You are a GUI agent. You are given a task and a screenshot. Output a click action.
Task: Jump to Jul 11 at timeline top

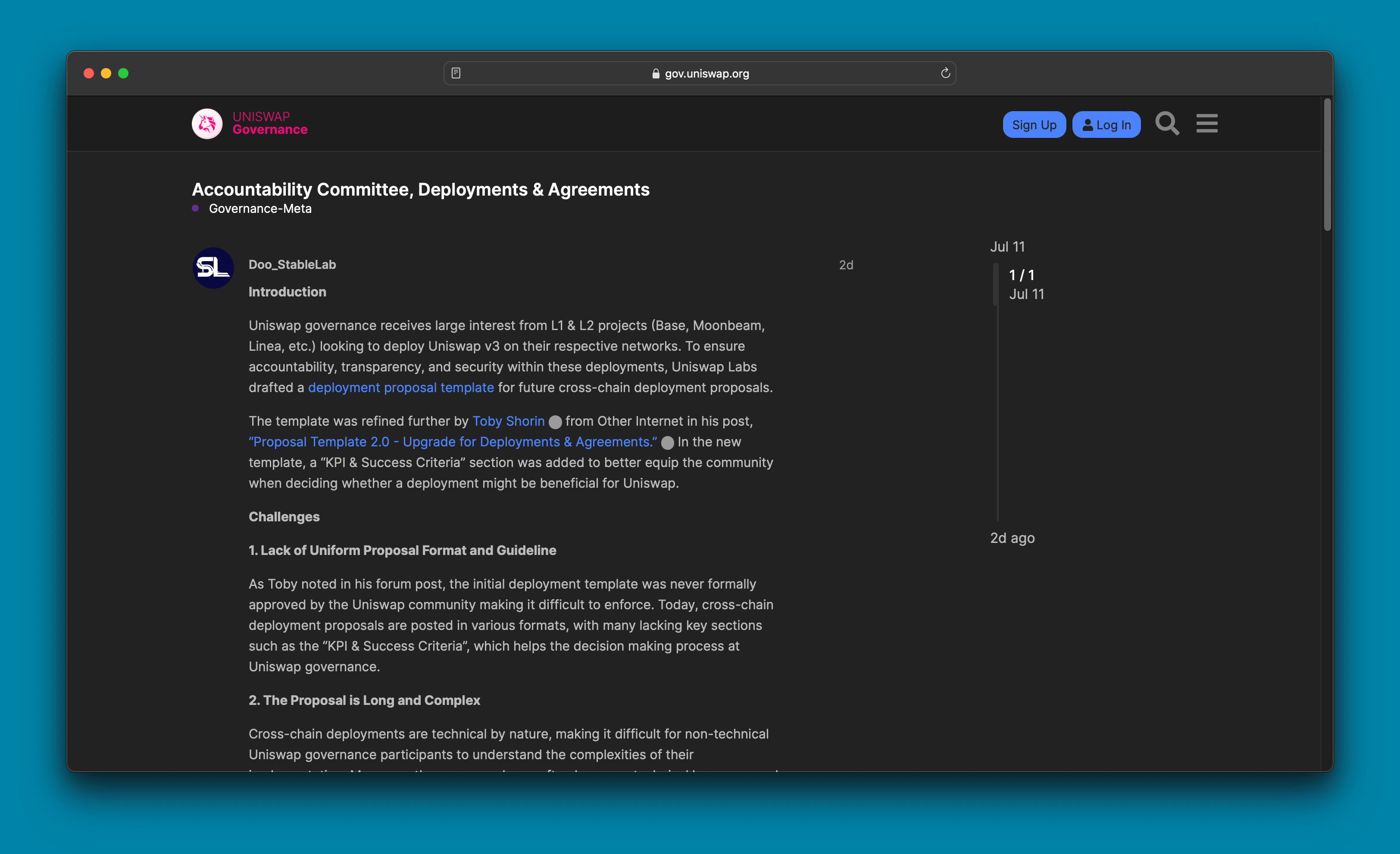pos(1007,246)
